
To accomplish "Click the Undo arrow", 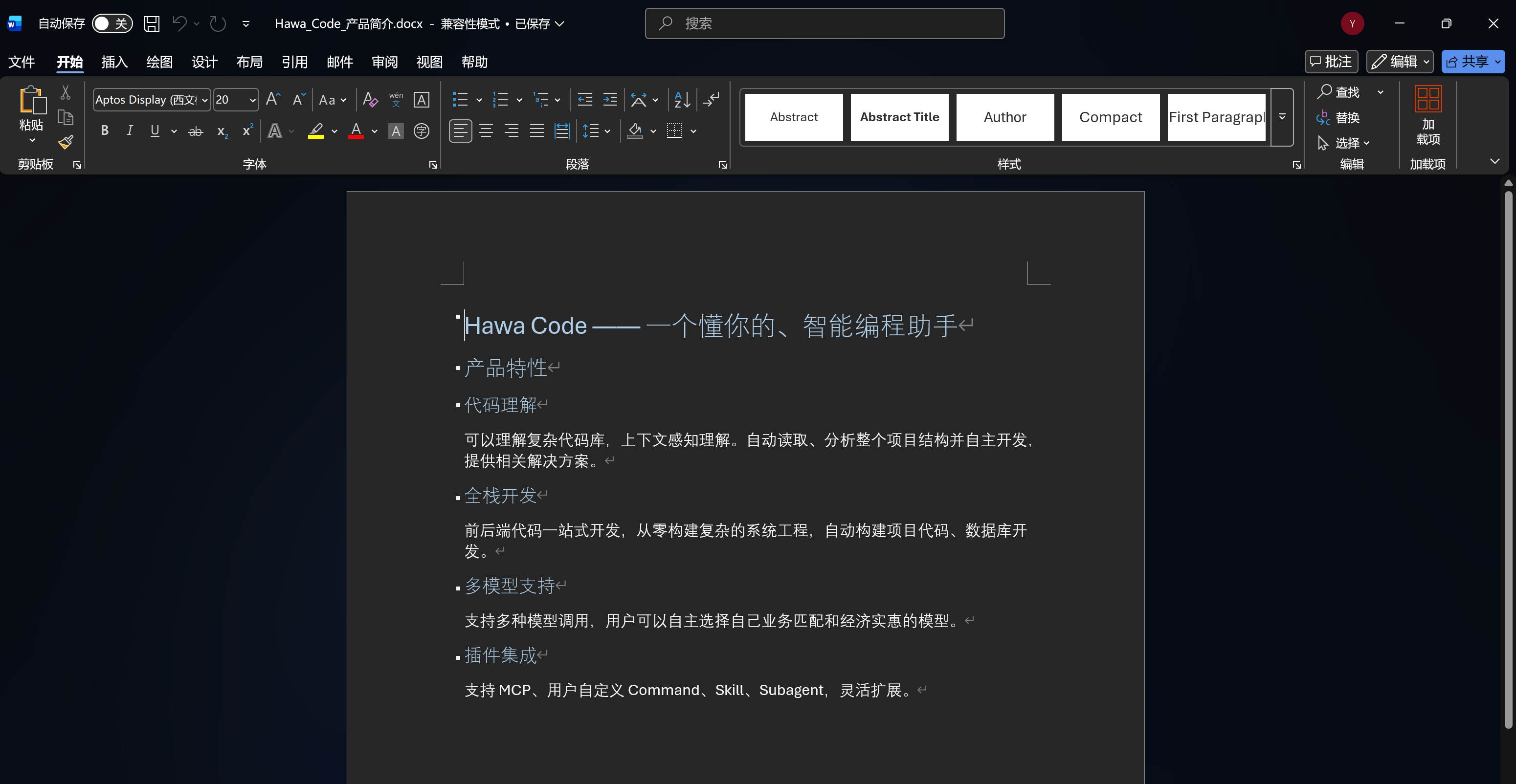I will click(179, 23).
